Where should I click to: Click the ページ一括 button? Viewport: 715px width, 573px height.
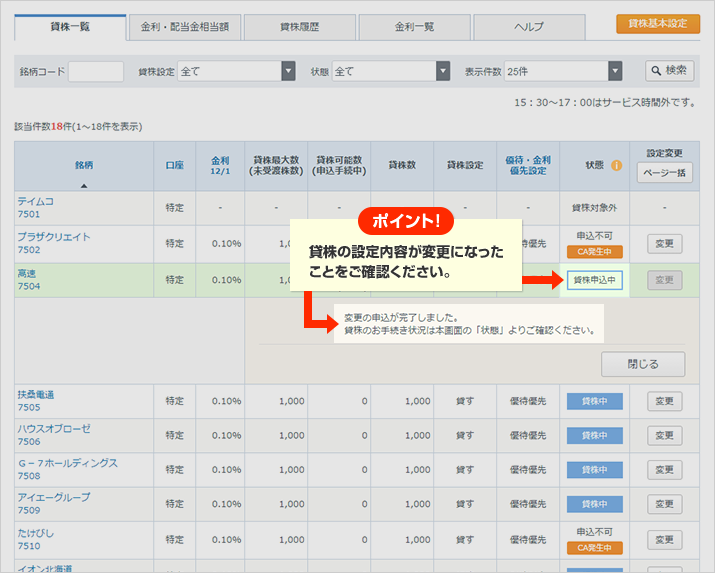pyautogui.click(x=664, y=174)
